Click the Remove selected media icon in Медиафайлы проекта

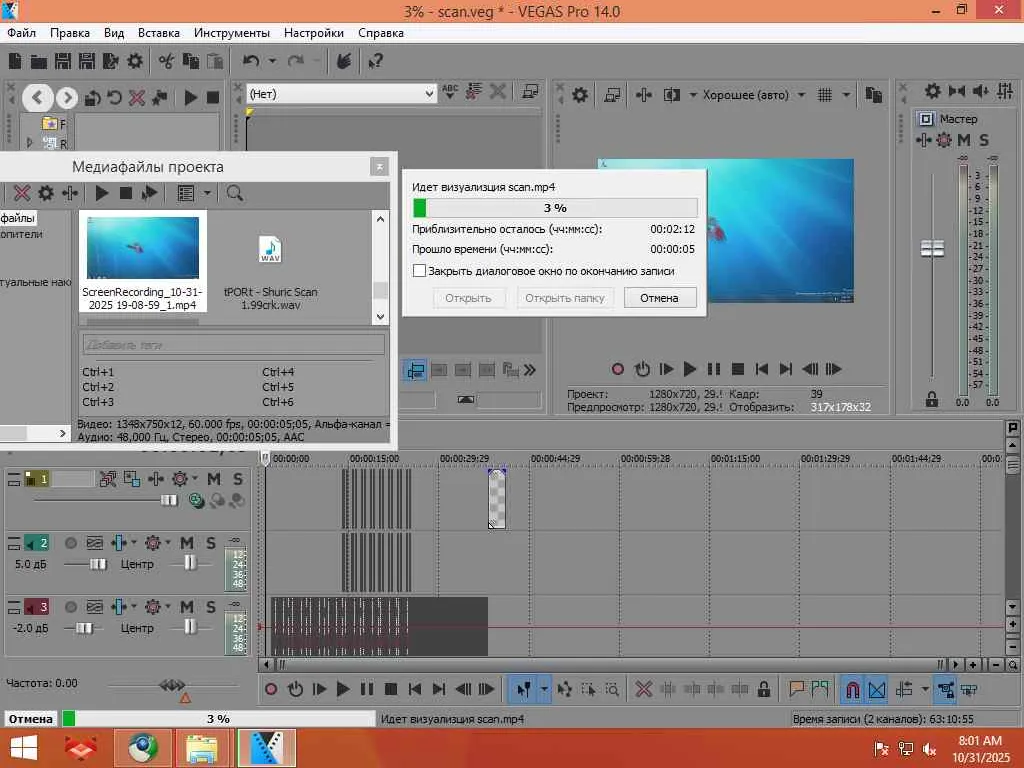(22, 193)
